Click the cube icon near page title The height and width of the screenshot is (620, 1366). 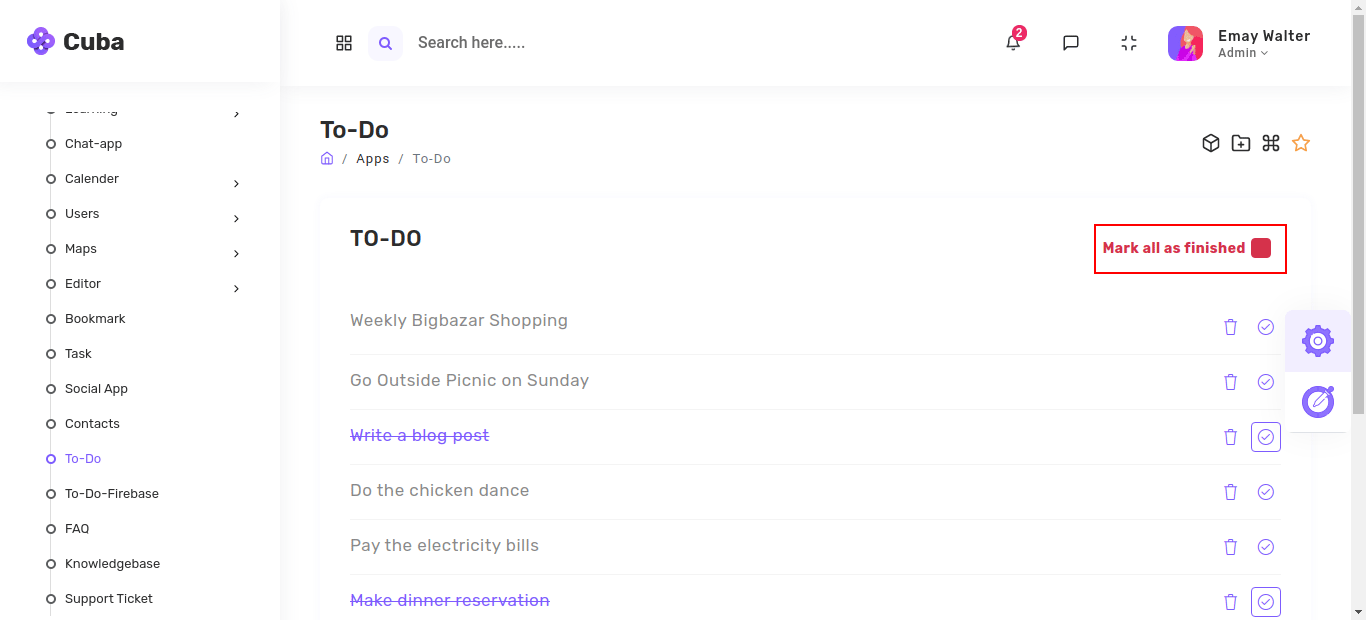point(1211,143)
